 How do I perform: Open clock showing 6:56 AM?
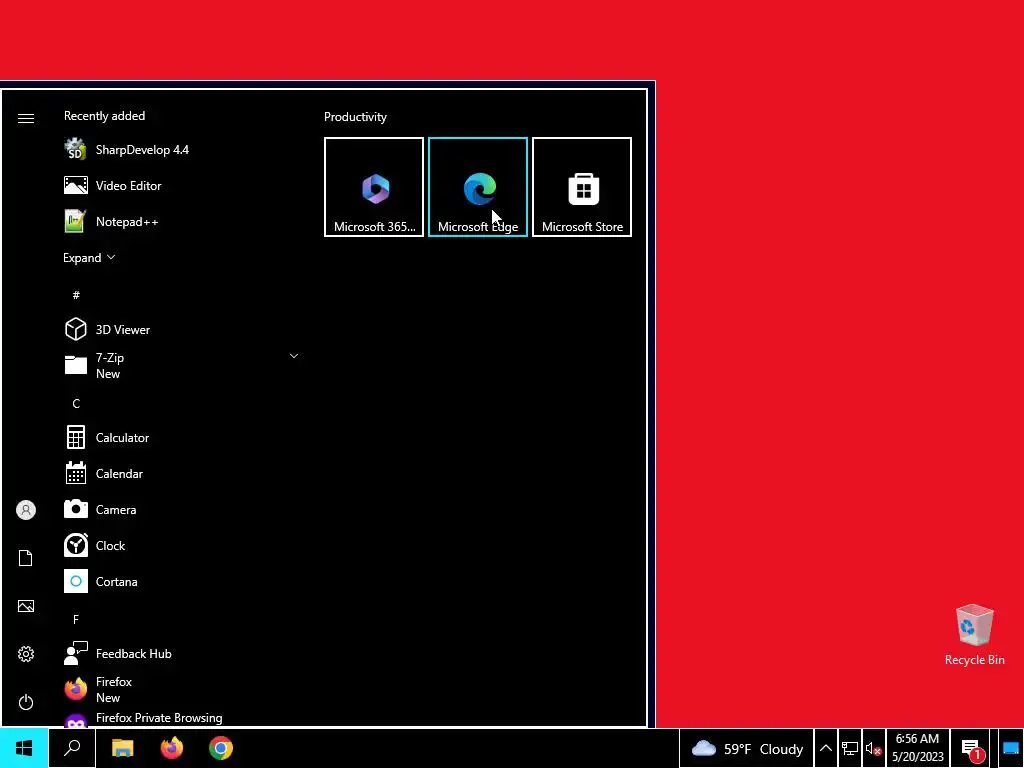click(x=918, y=748)
